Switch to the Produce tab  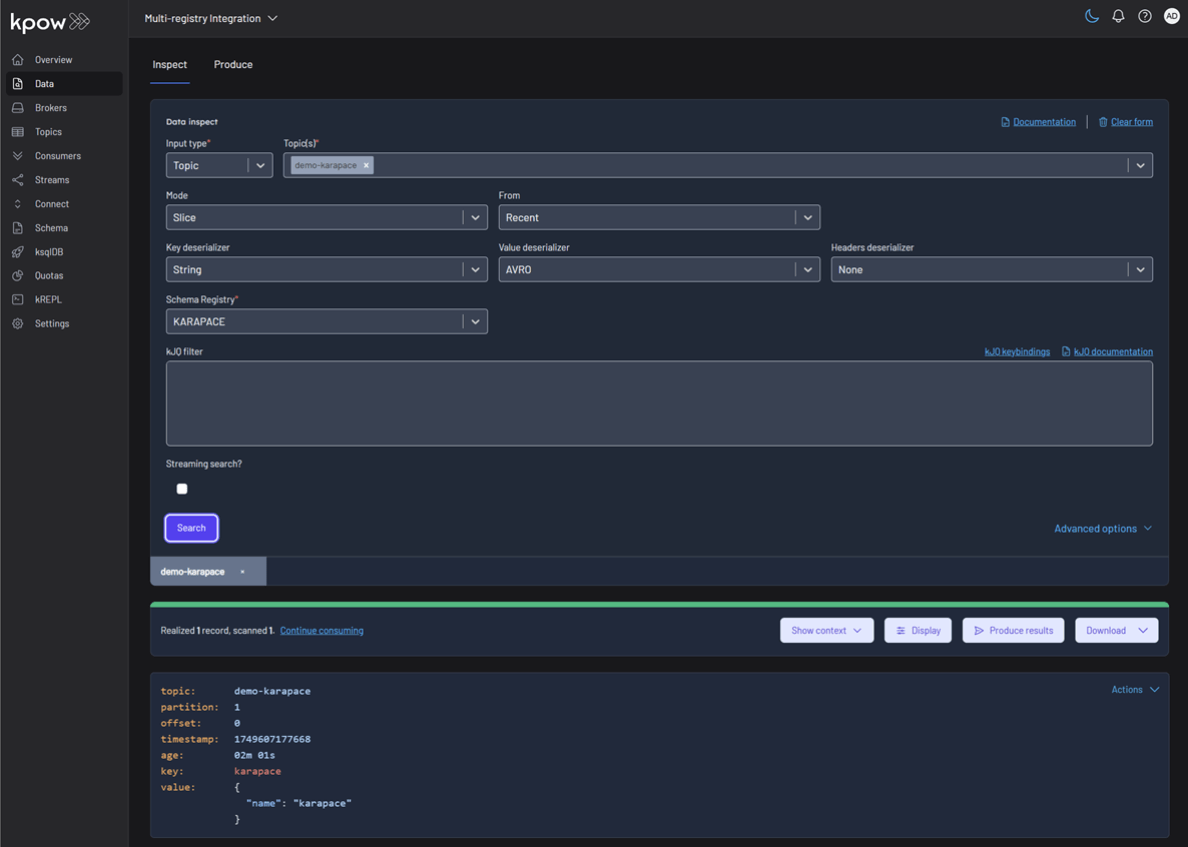pos(233,64)
